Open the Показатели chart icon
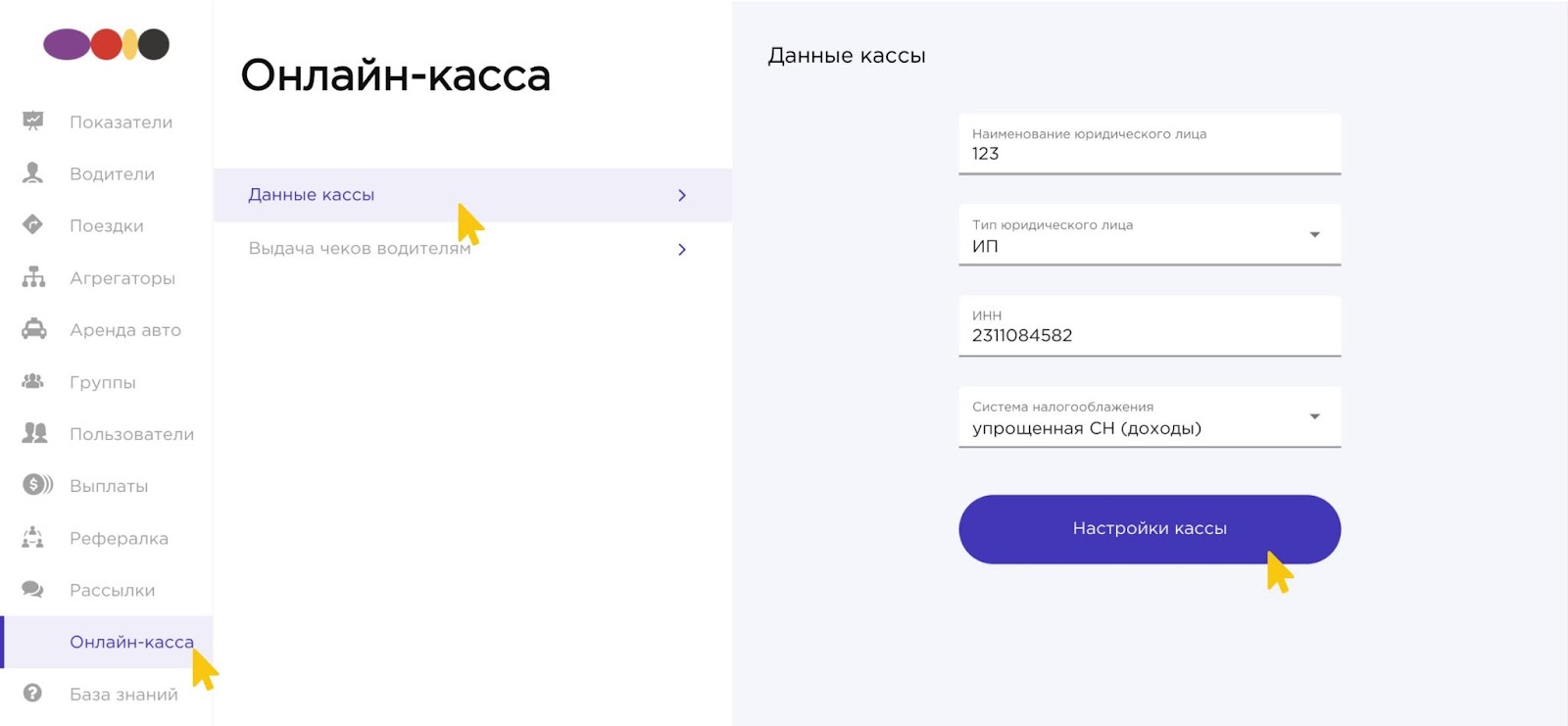 (33, 121)
